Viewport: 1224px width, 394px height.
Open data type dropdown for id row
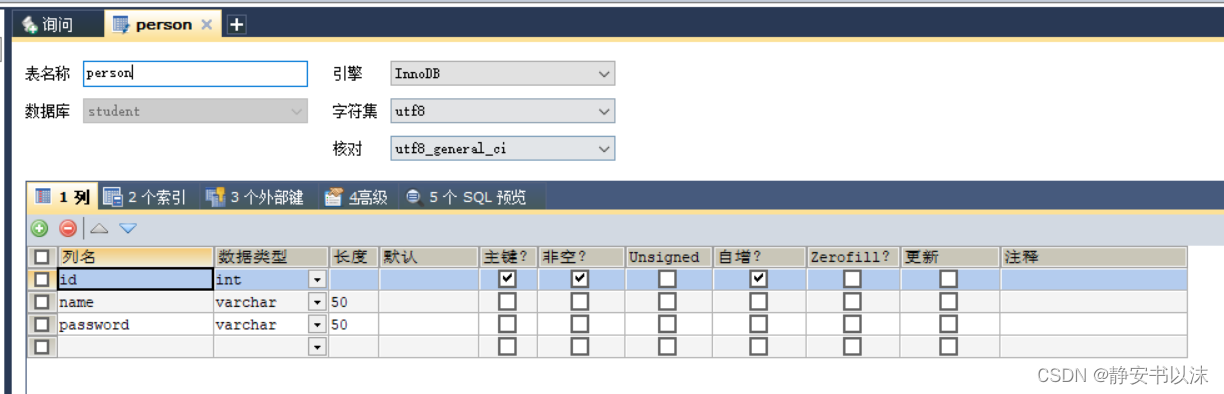(318, 280)
